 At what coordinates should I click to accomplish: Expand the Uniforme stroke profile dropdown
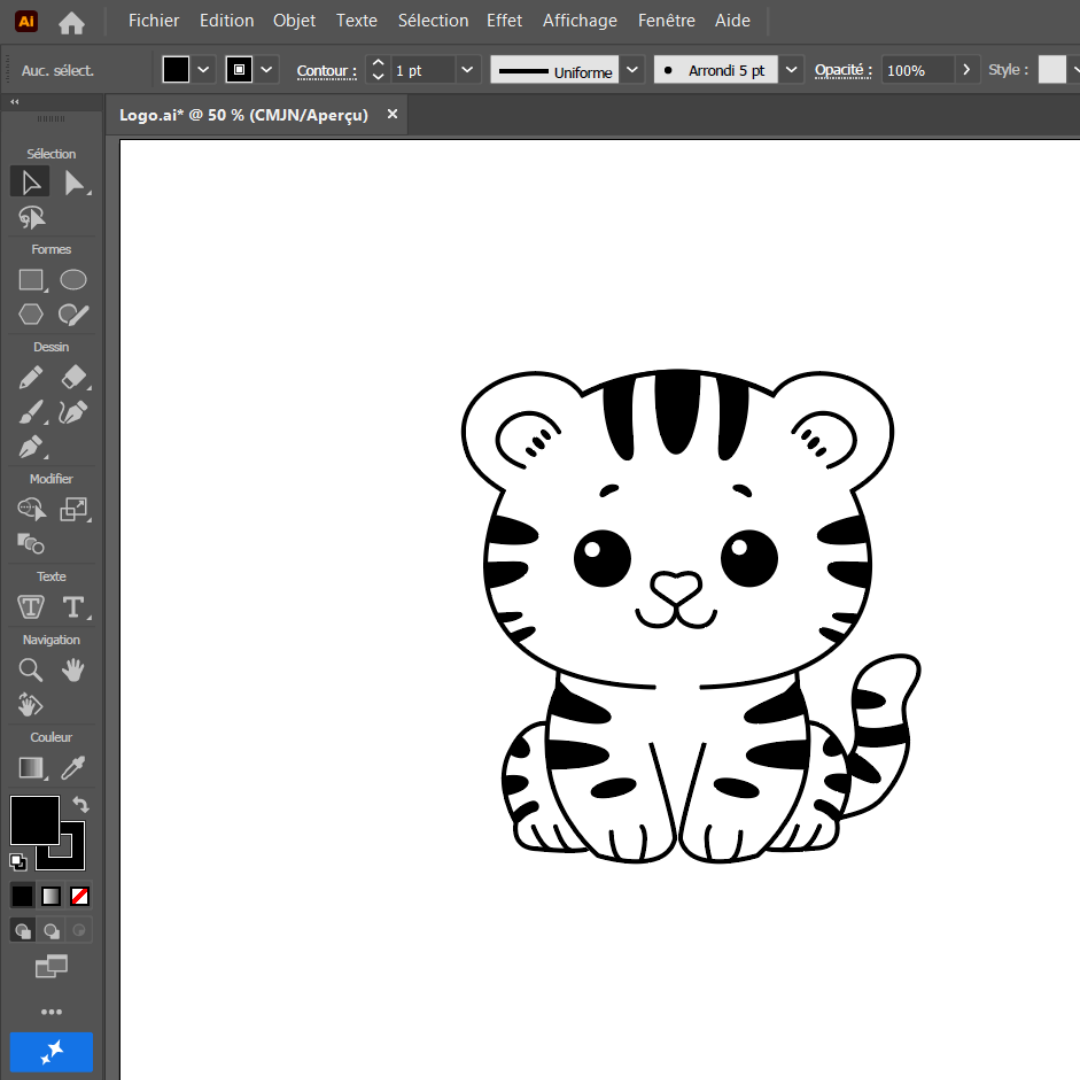[632, 70]
